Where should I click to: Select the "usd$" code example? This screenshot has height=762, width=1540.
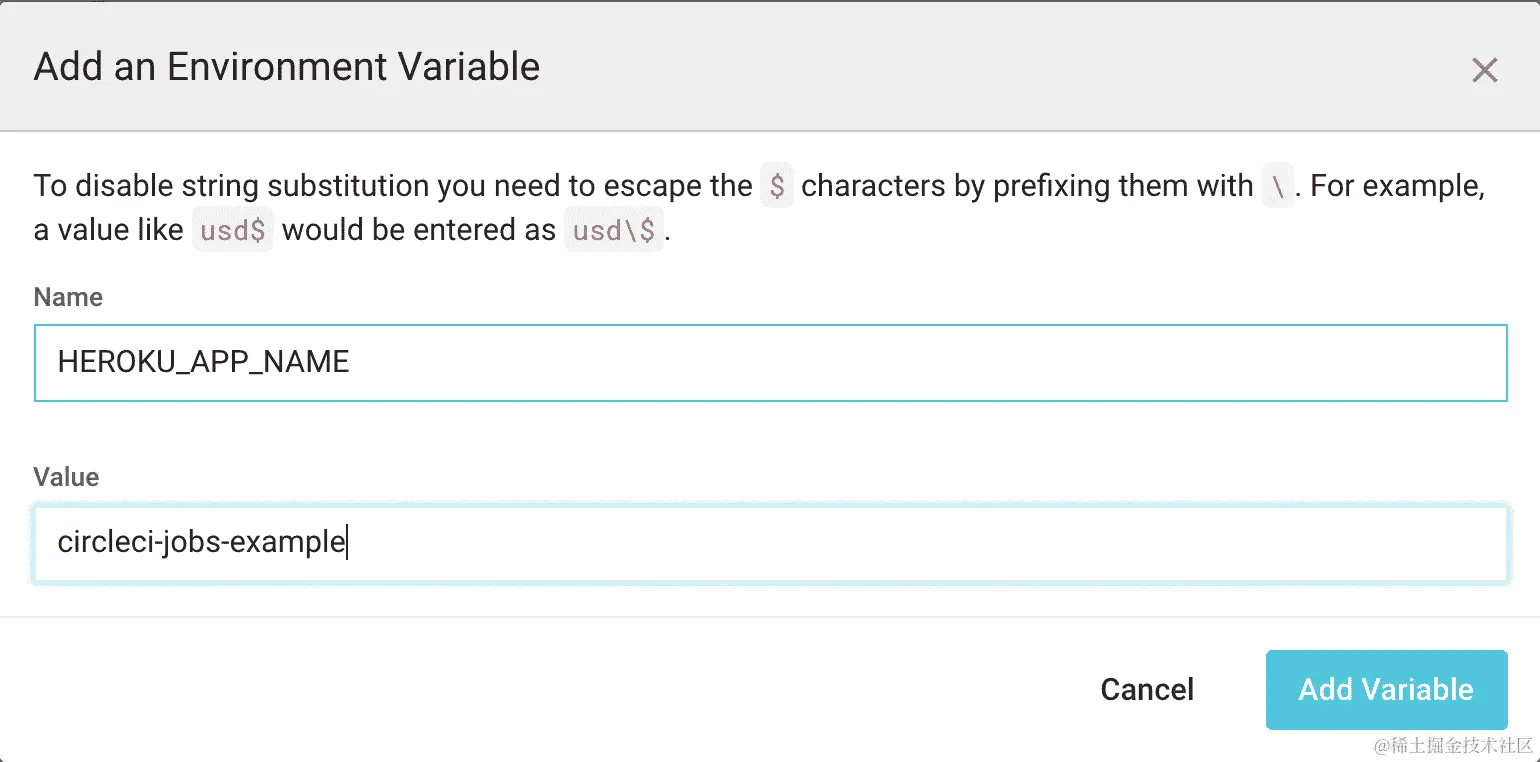pos(232,231)
